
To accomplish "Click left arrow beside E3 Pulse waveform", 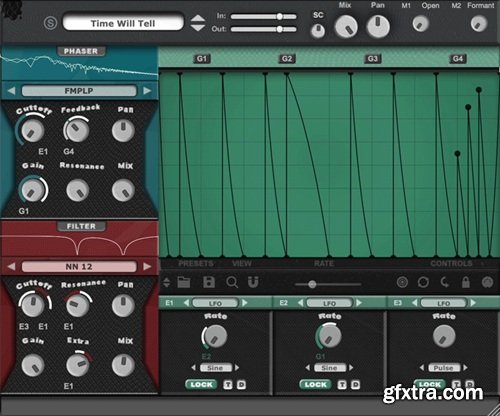I will point(422,368).
